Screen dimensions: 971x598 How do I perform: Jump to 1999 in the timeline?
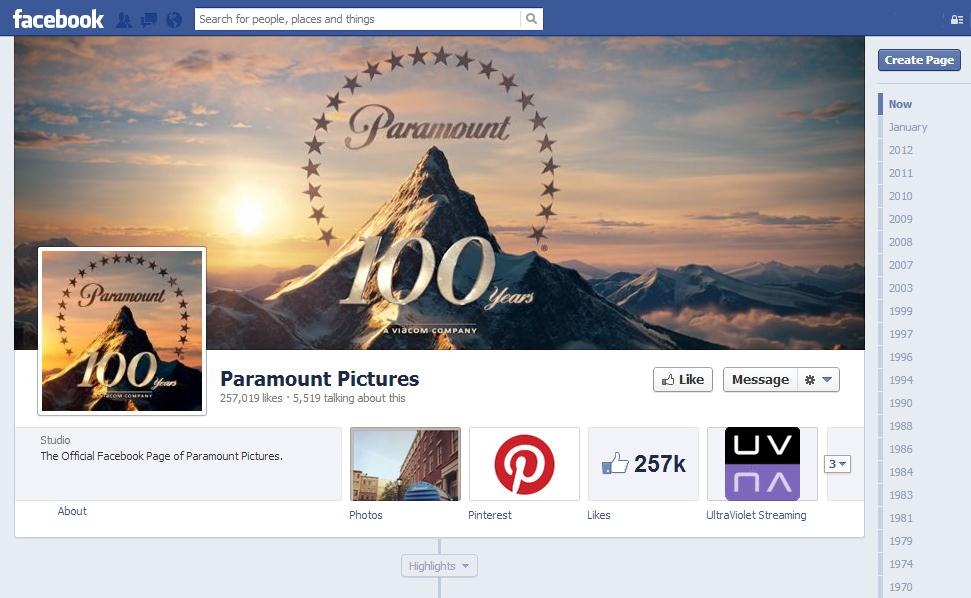901,311
